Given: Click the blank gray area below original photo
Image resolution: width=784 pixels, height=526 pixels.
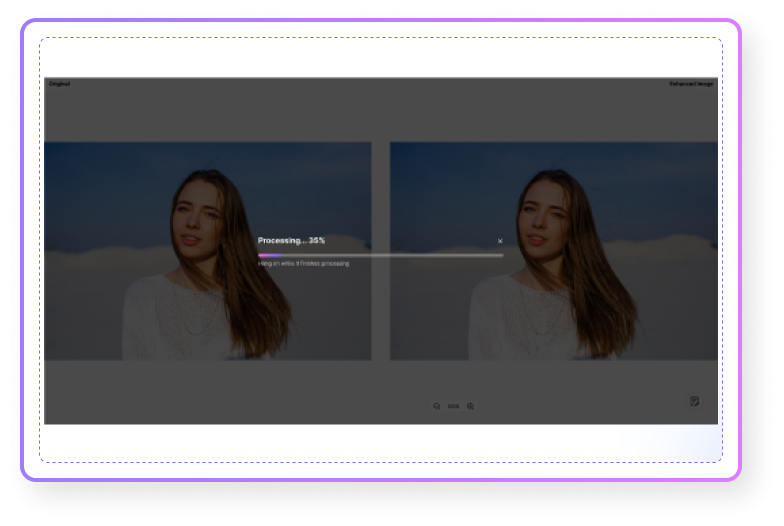Looking at the screenshot, I should (x=200, y=390).
